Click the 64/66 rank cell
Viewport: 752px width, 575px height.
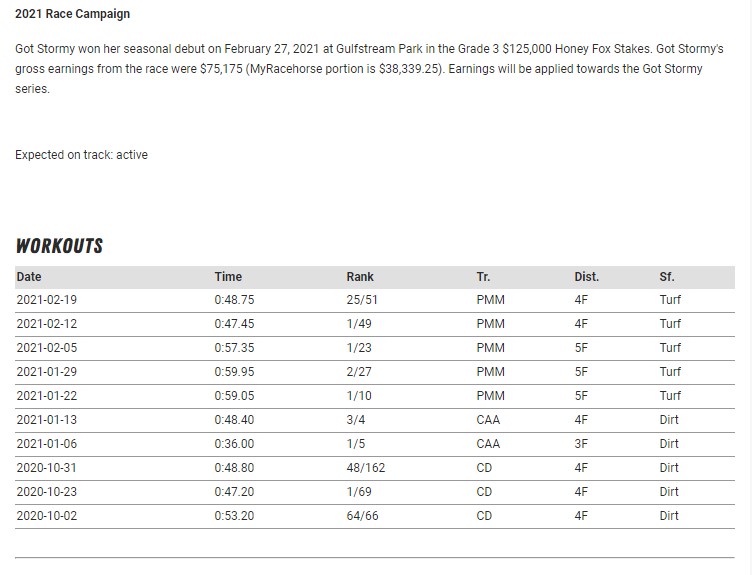coord(363,516)
